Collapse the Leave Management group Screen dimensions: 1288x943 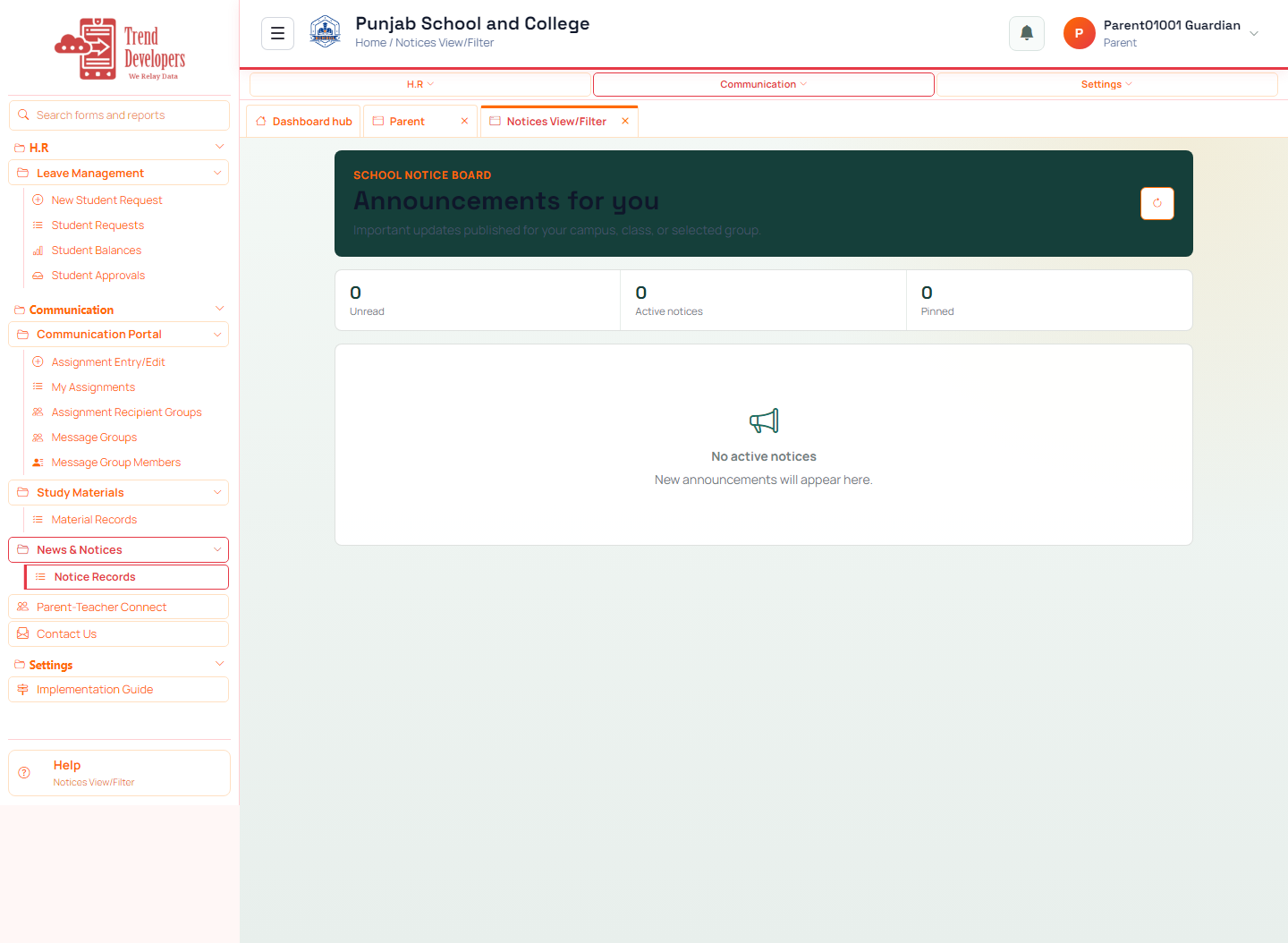pyautogui.click(x=217, y=173)
